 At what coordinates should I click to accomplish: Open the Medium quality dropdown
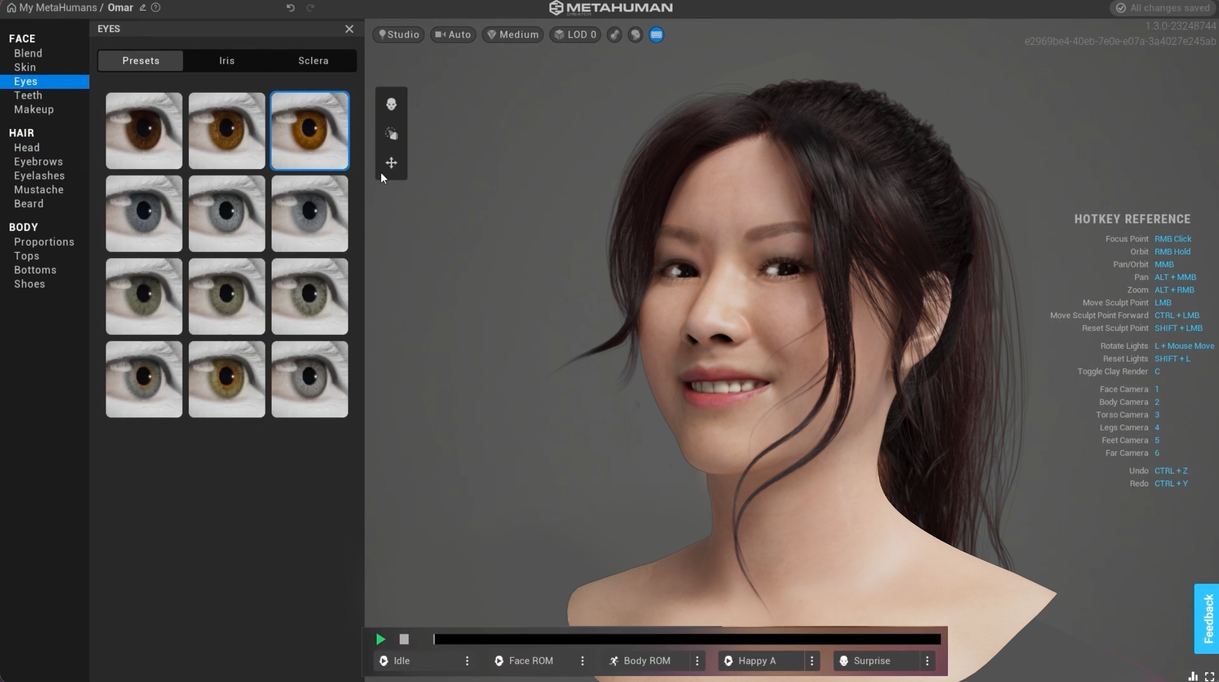pos(512,35)
